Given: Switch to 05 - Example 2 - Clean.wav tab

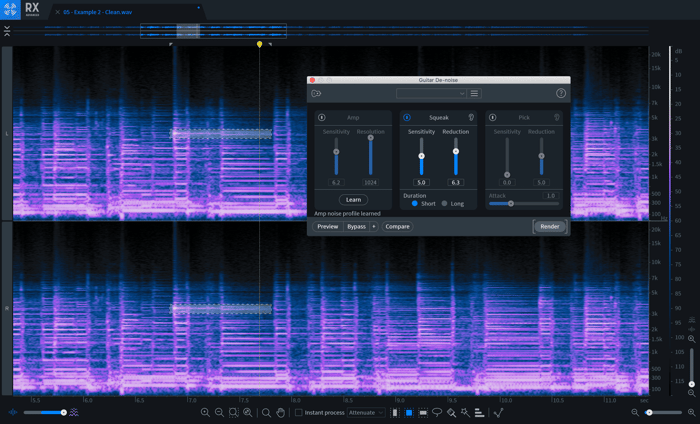Looking at the screenshot, I should pyautogui.click(x=98, y=12).
